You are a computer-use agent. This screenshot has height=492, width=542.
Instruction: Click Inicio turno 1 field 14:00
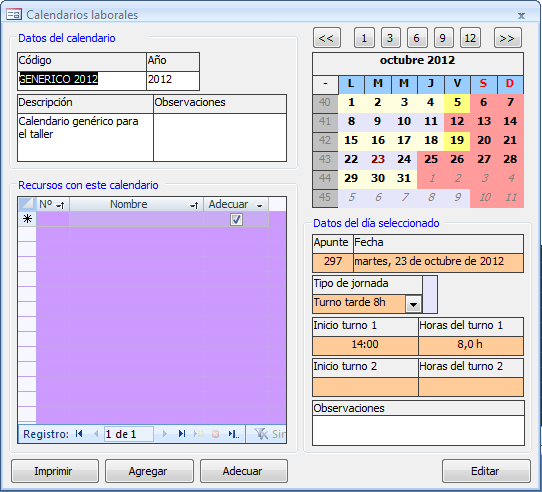365,346
